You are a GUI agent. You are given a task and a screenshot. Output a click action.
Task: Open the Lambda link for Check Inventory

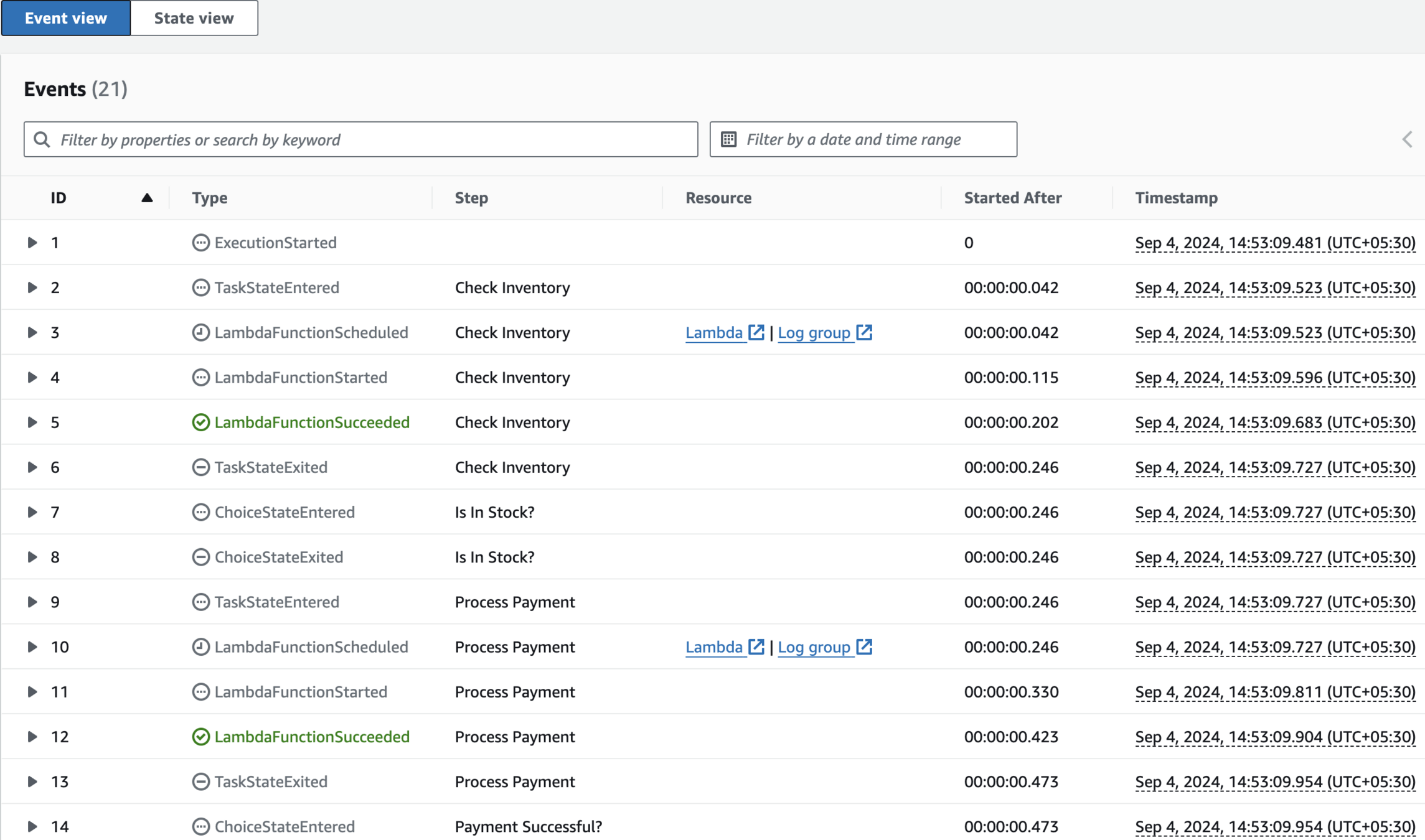(713, 332)
